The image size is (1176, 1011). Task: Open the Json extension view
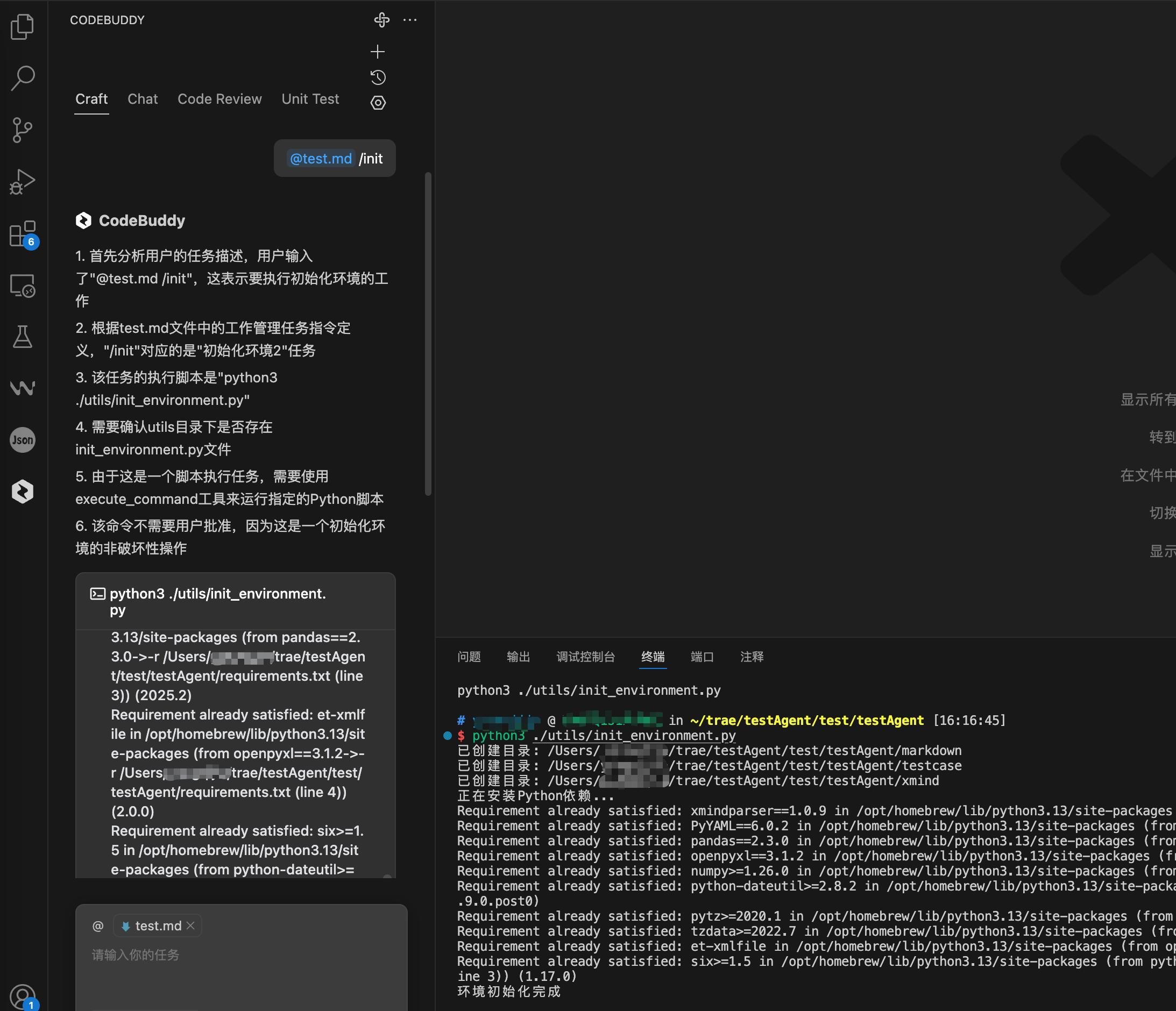23,440
